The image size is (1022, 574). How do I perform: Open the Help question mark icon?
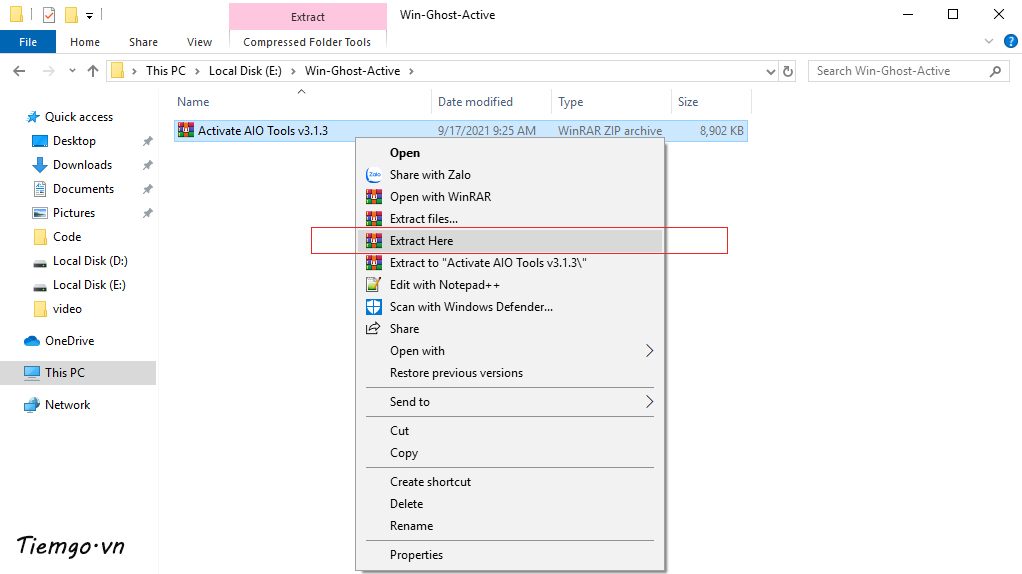pos(1006,42)
